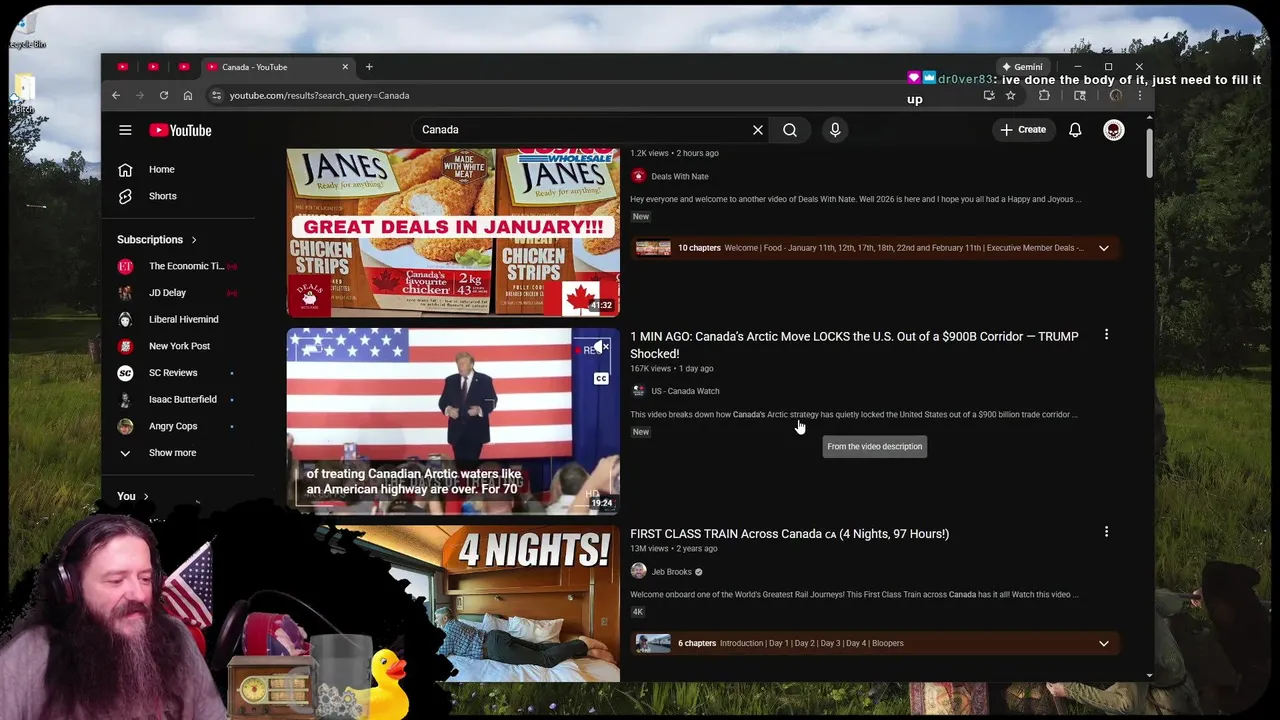Open New York Post subscription
This screenshot has width=1280, height=720.
(x=178, y=346)
